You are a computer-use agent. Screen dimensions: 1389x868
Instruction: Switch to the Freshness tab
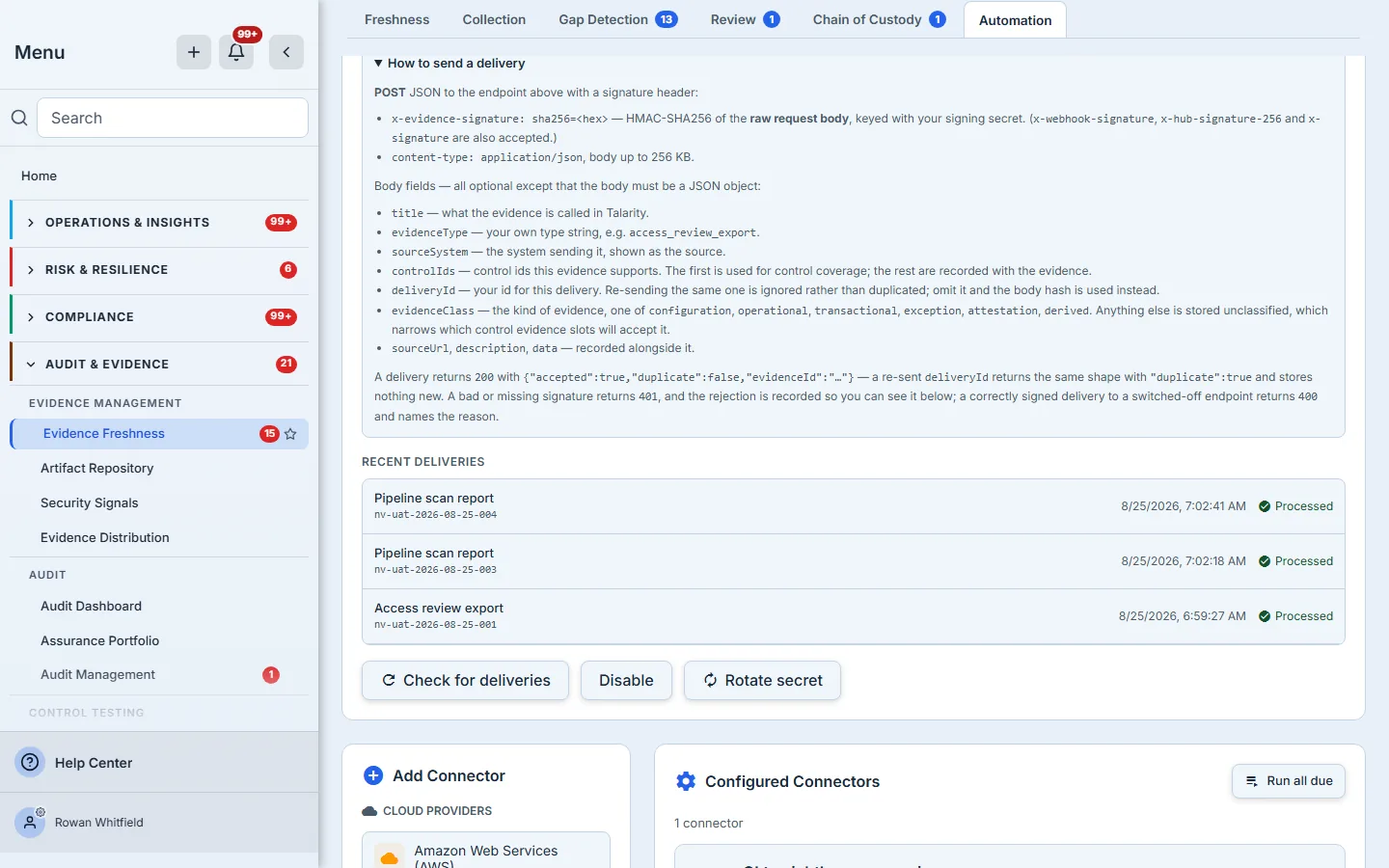(397, 19)
